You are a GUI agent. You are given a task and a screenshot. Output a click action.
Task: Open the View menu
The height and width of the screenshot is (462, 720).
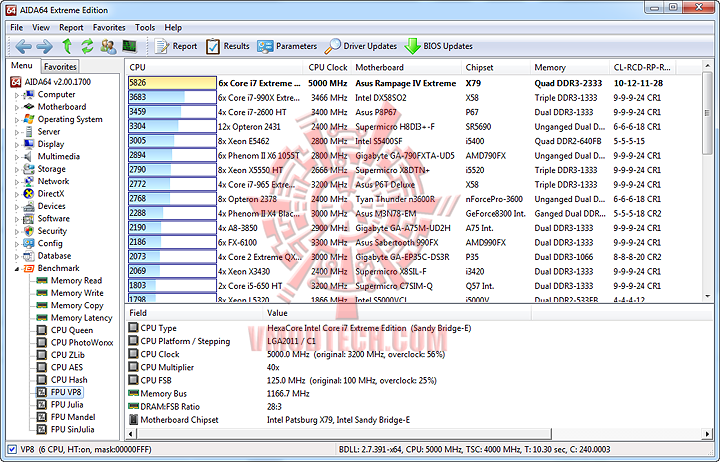pyautogui.click(x=41, y=28)
